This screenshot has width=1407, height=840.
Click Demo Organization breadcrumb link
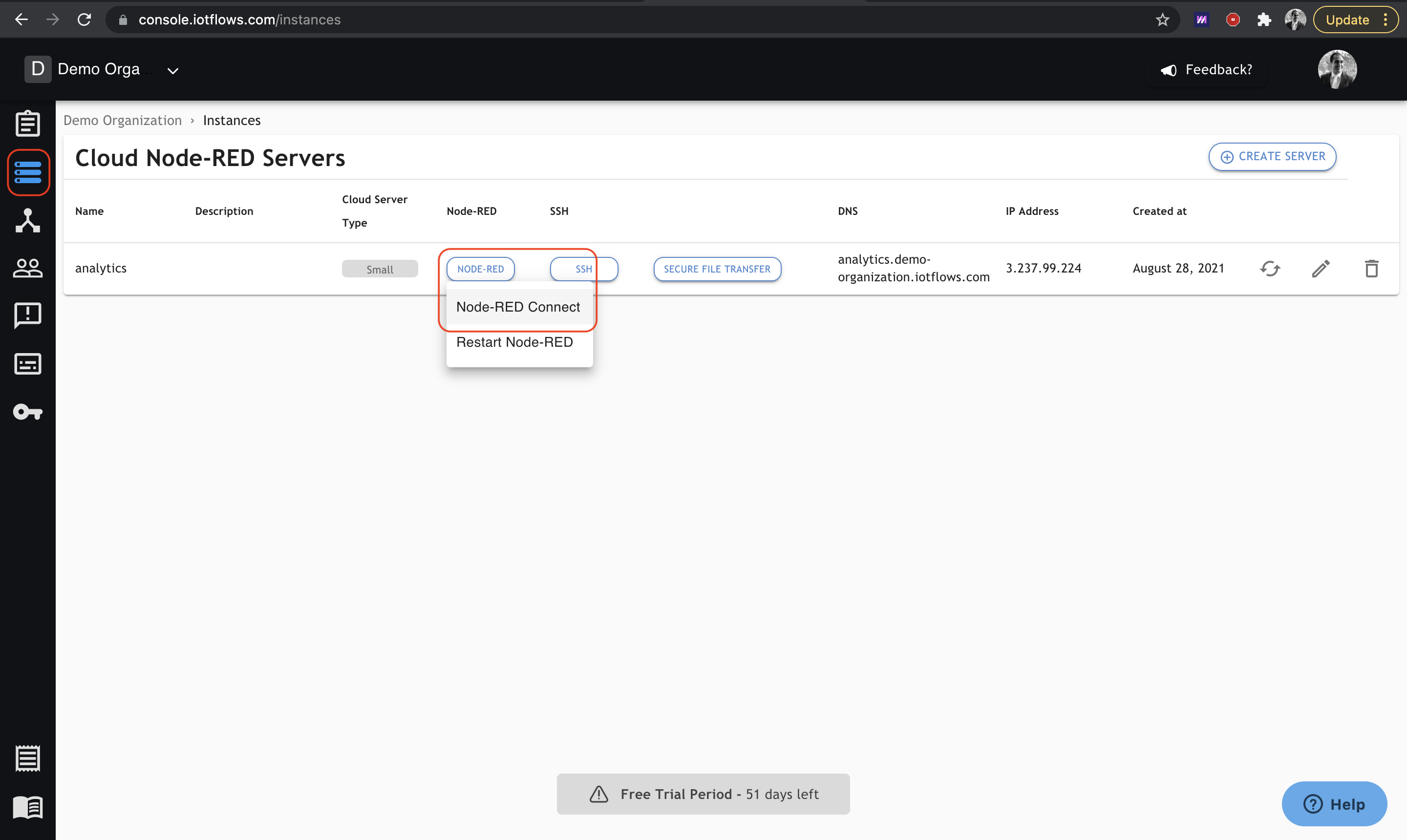point(122,120)
